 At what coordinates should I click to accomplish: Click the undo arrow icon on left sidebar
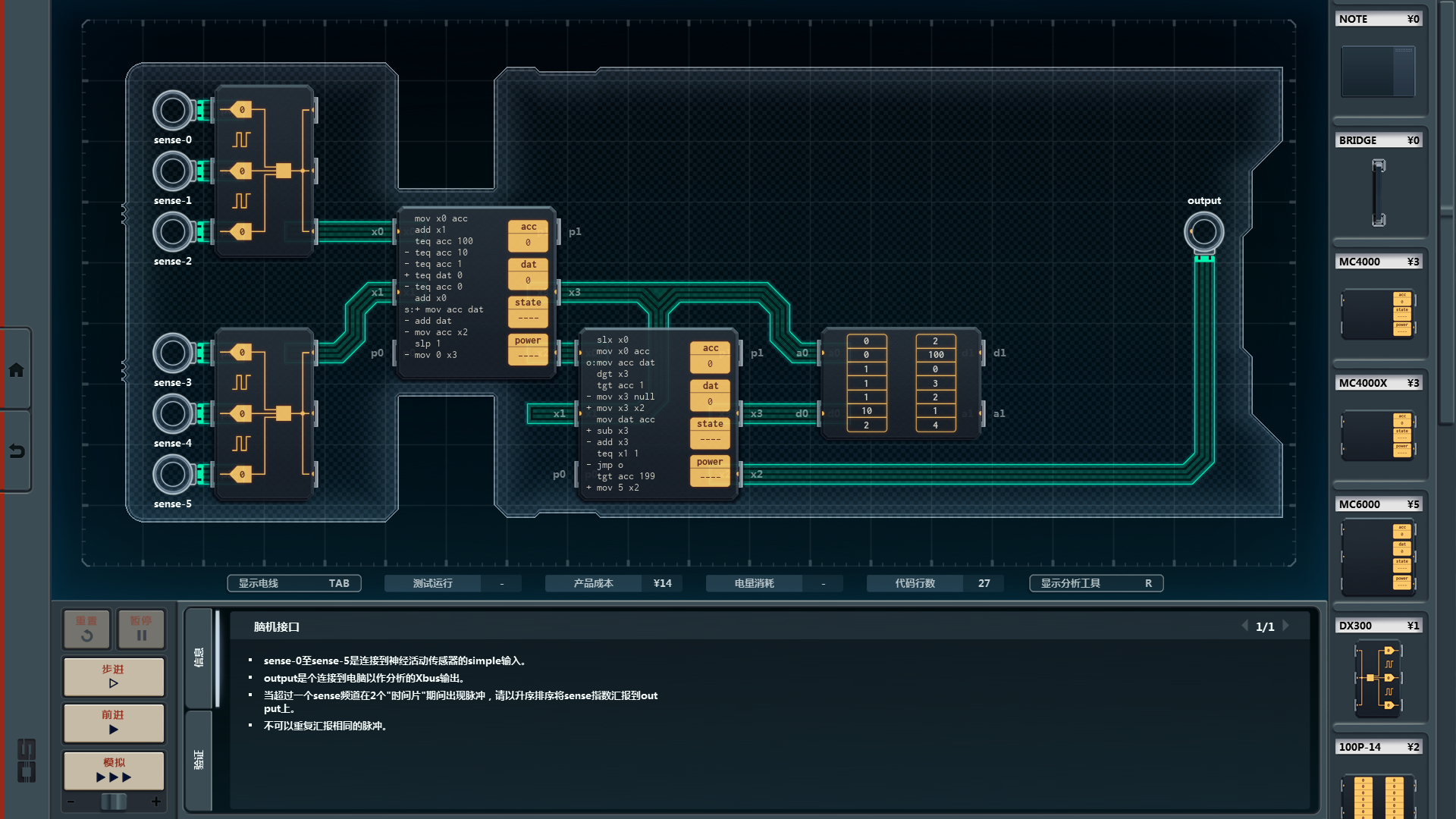point(16,451)
